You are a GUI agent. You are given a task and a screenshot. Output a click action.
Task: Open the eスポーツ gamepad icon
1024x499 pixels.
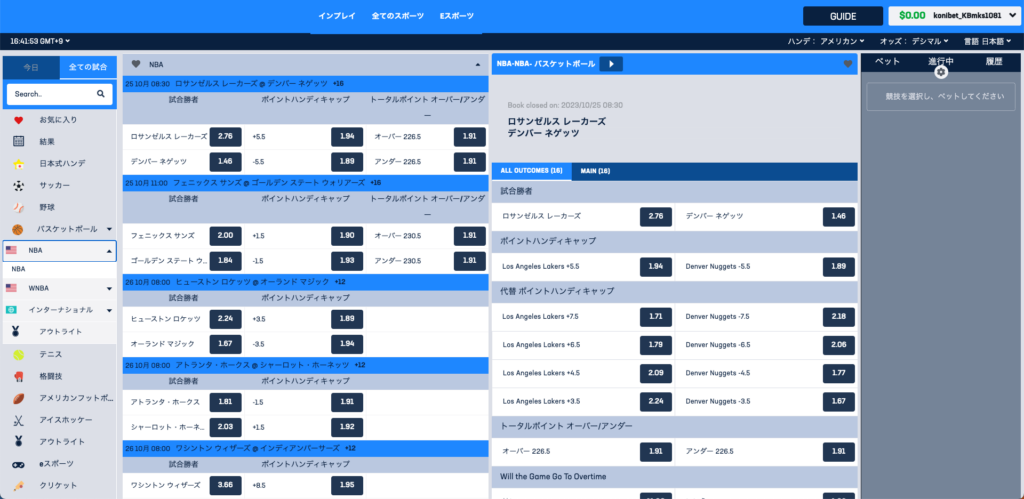tap(18, 464)
